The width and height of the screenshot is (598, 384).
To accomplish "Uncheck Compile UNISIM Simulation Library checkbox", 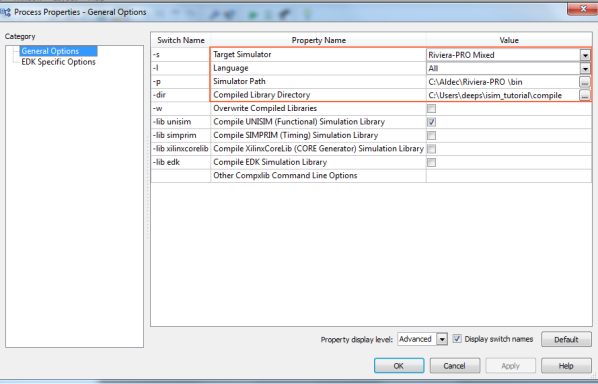I will (431, 122).
